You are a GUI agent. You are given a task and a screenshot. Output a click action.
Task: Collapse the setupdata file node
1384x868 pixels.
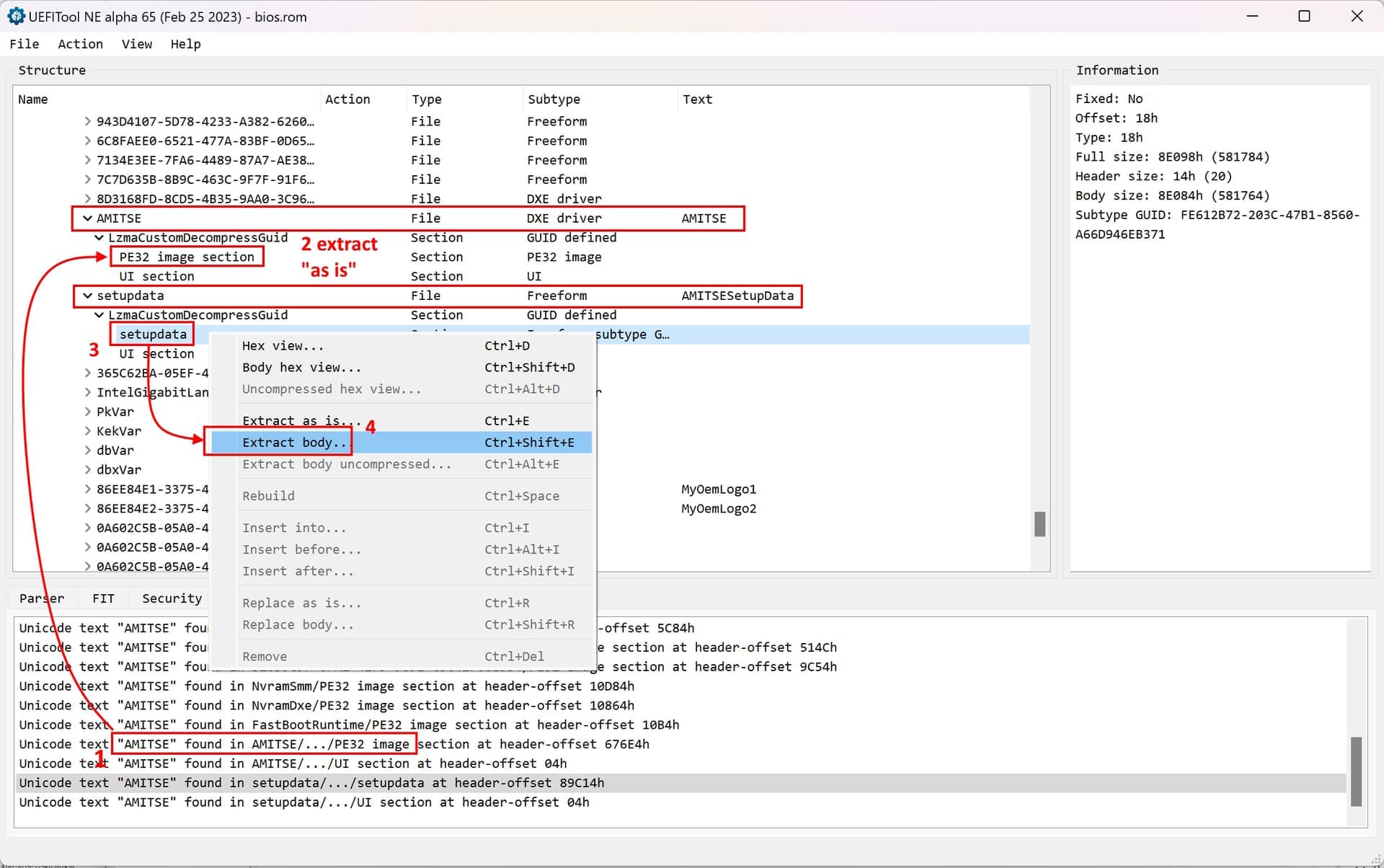tap(87, 296)
